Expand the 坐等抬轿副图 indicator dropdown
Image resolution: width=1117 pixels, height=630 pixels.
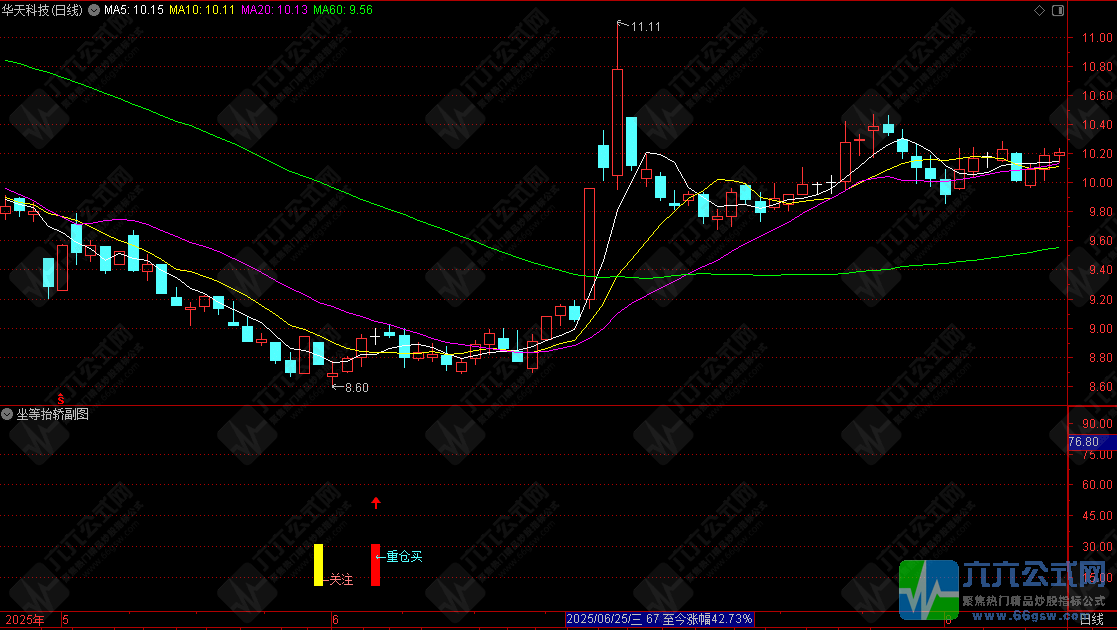pos(7,414)
